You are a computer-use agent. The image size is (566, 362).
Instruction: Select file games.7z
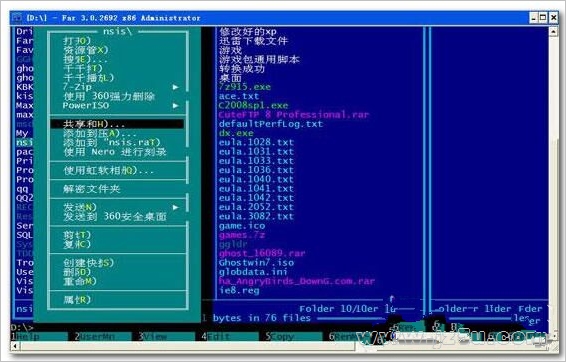(x=241, y=235)
